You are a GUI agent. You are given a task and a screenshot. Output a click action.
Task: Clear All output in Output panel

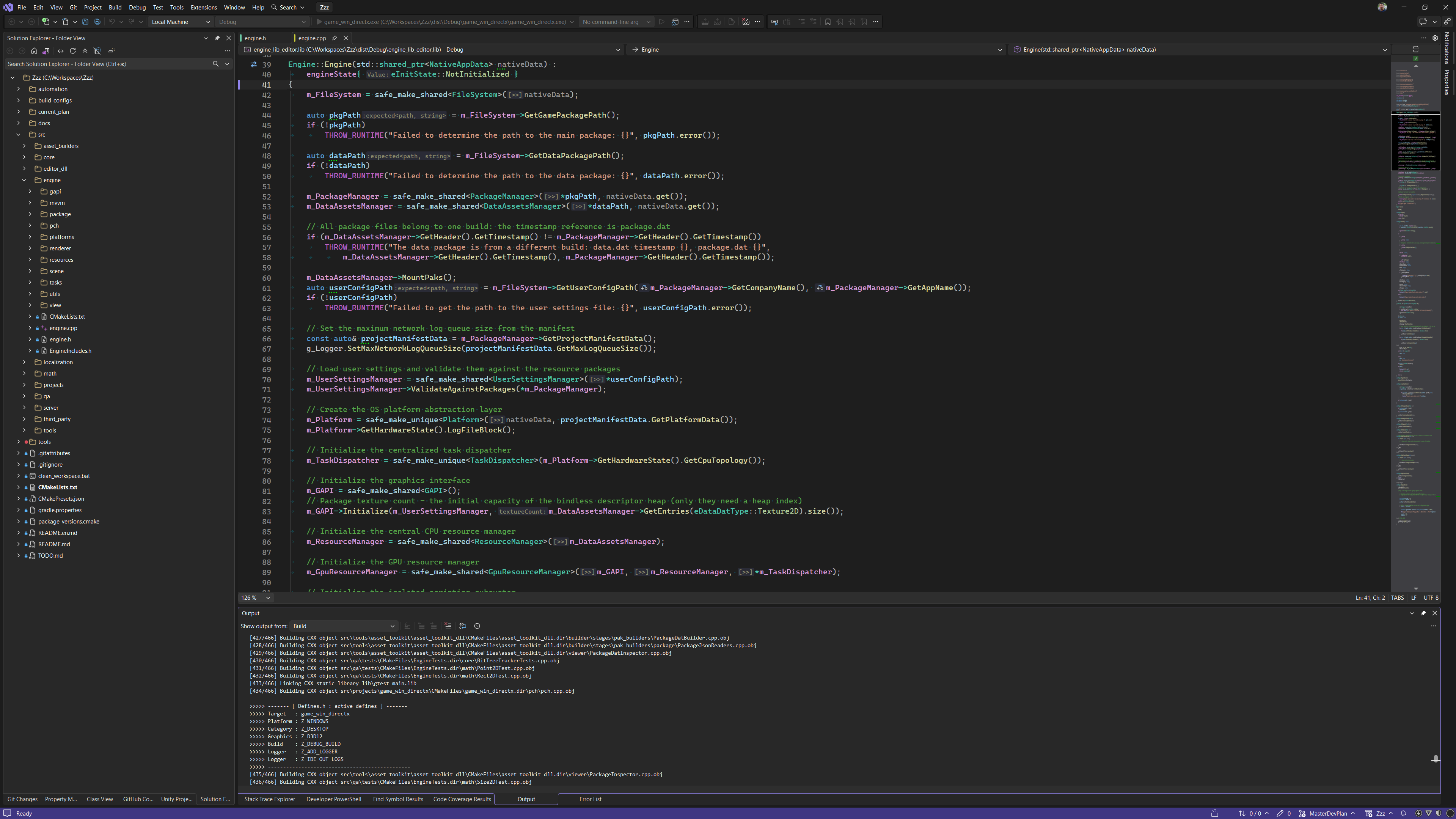(x=448, y=626)
